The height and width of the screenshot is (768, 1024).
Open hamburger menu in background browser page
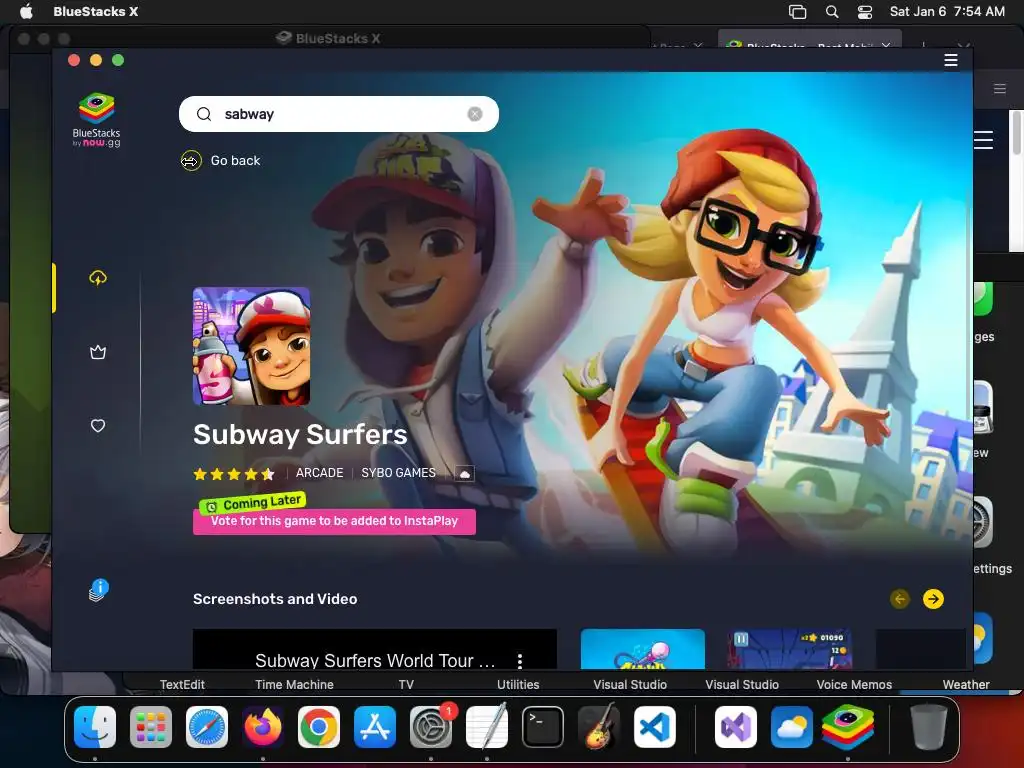point(984,140)
